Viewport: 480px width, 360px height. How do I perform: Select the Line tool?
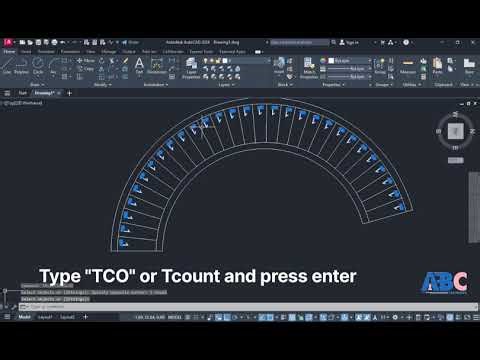7,65
